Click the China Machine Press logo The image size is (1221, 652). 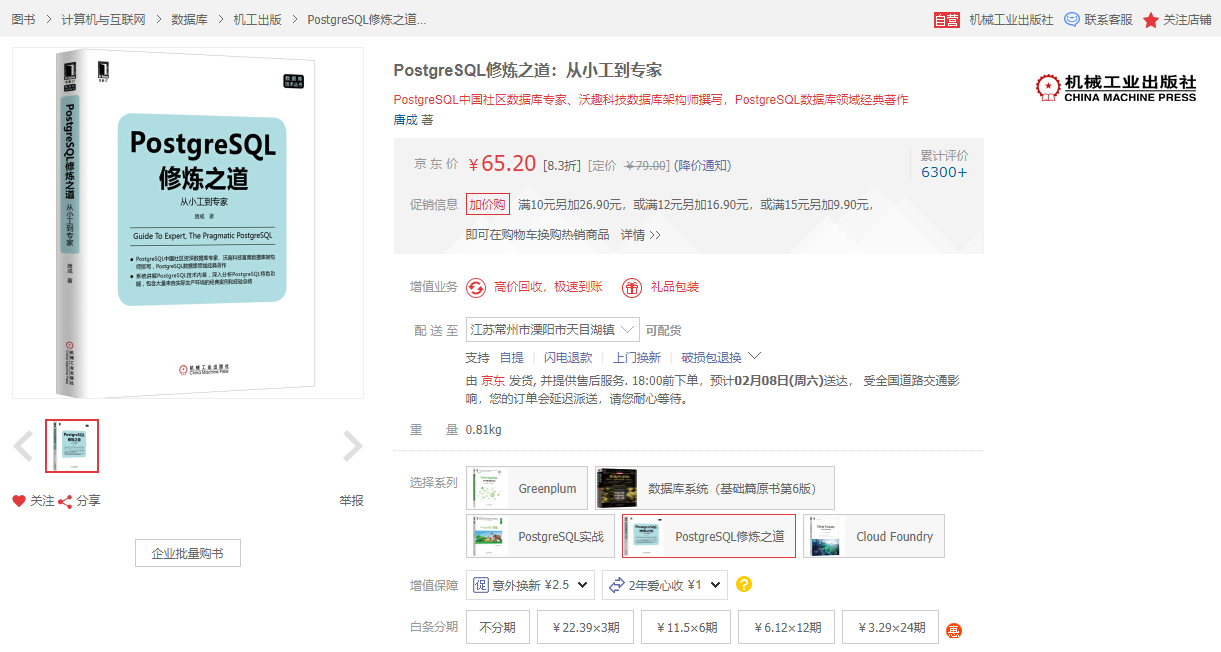pos(1115,88)
